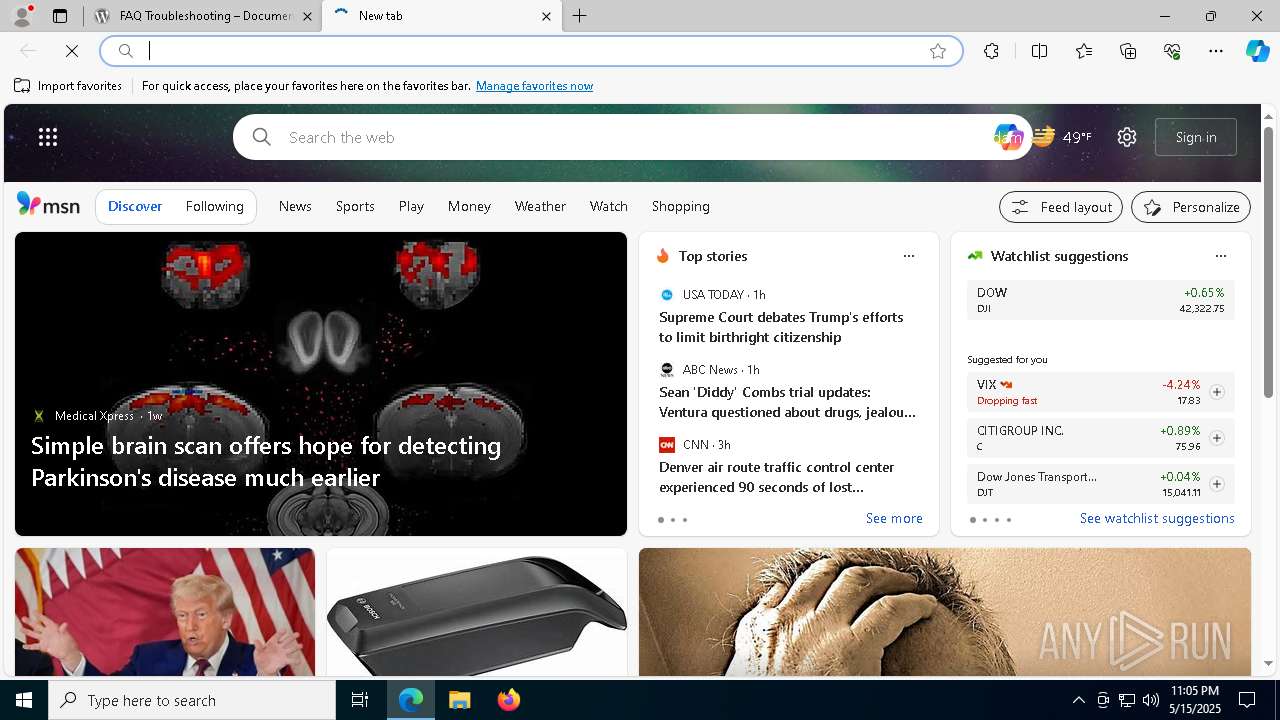Image resolution: width=1280 pixels, height=720 pixels.
Task: Add Dow Jones Transport to watchlist
Action: coord(1216,484)
